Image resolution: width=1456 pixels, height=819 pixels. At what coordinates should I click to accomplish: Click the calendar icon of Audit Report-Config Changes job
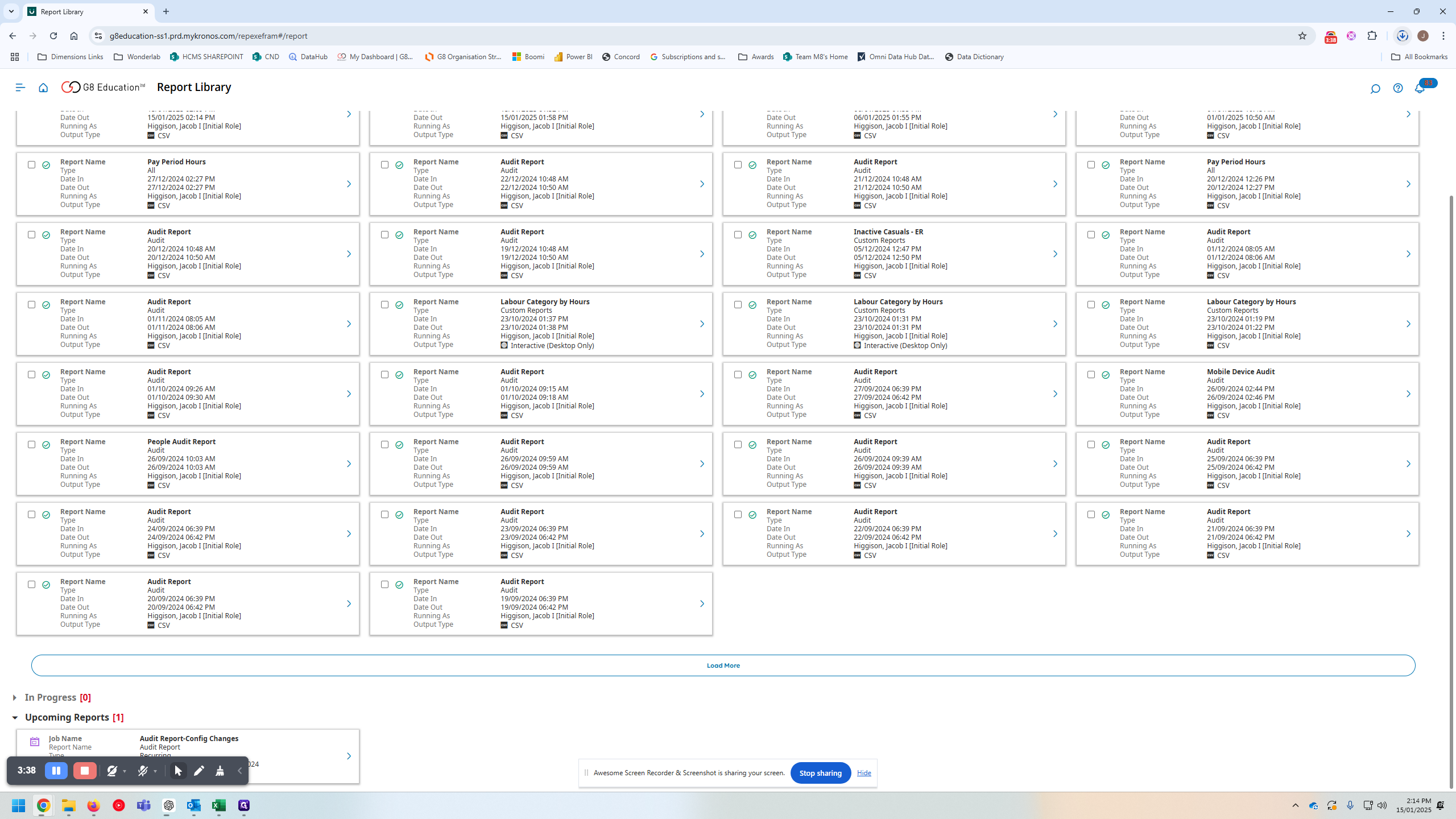click(x=35, y=742)
